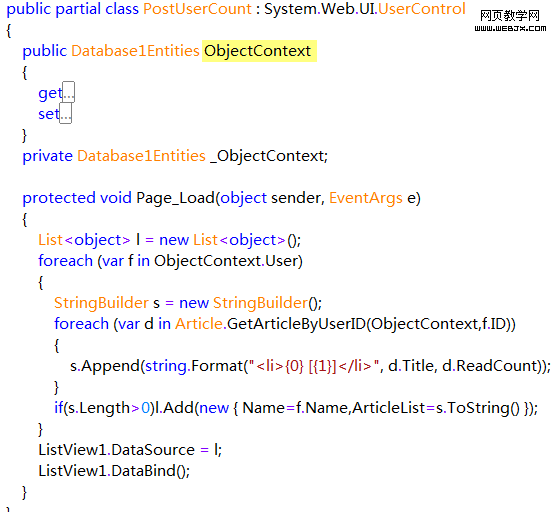Select the highlighted ObjectContext property name
Viewport: 557px width, 512px height.
tap(258, 51)
